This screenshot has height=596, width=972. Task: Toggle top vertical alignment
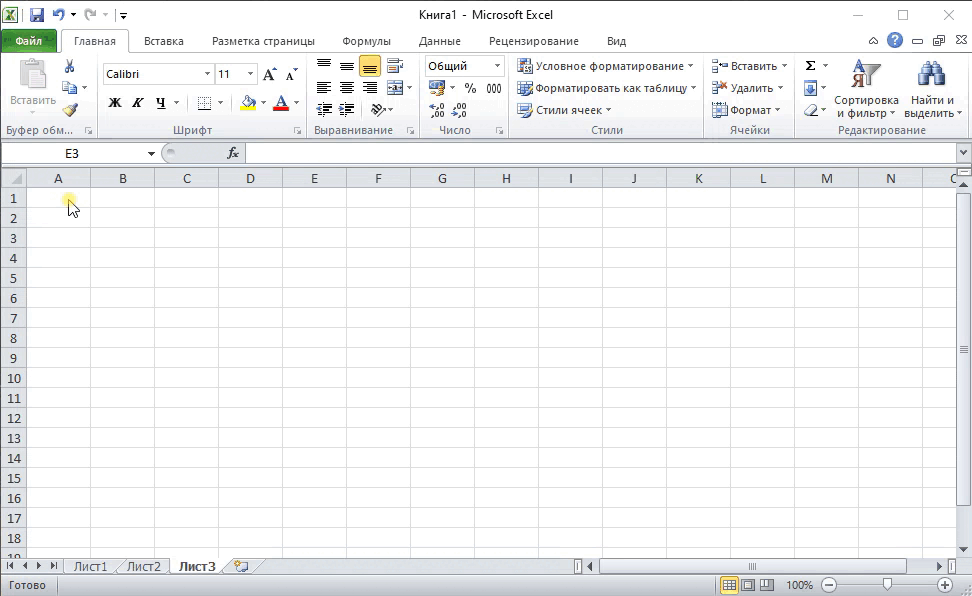tap(324, 66)
